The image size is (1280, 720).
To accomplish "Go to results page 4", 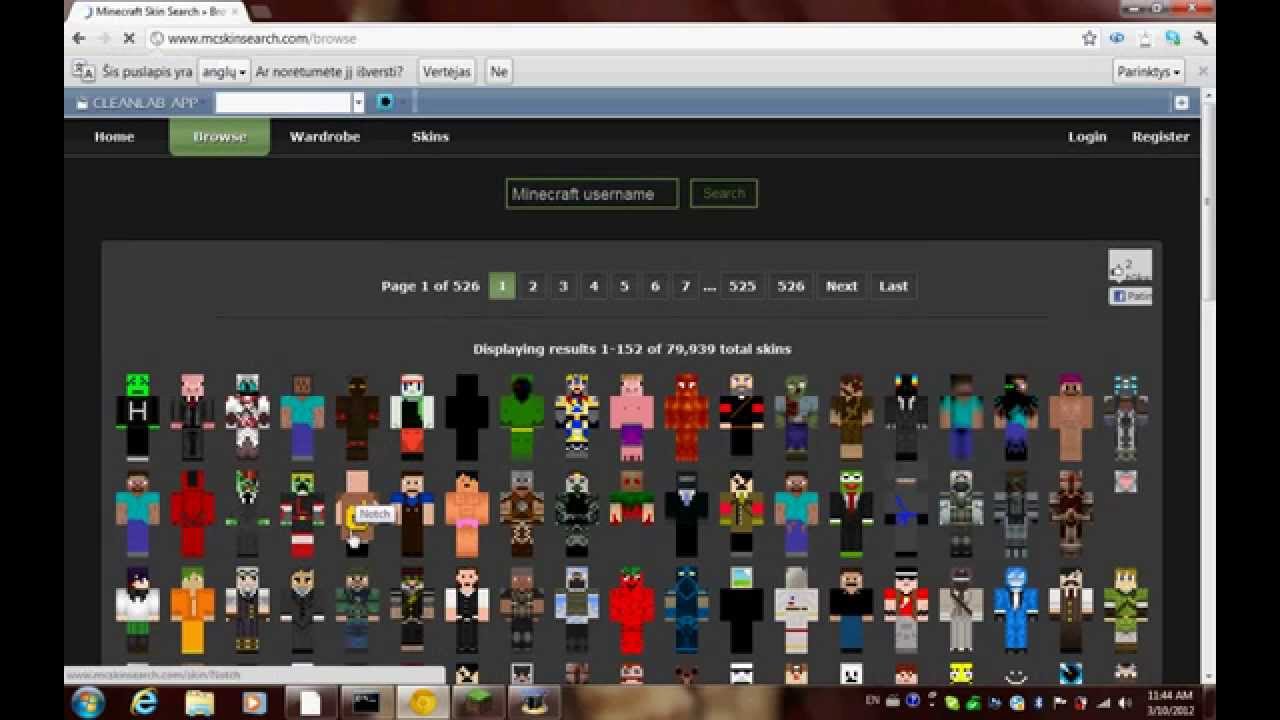I will tap(594, 286).
